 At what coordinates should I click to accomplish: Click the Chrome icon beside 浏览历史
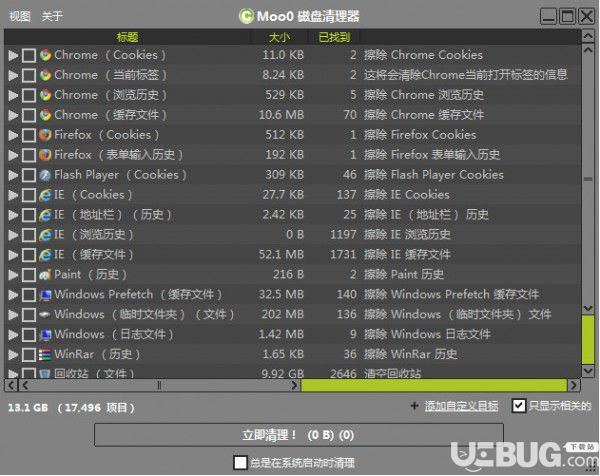coord(45,95)
